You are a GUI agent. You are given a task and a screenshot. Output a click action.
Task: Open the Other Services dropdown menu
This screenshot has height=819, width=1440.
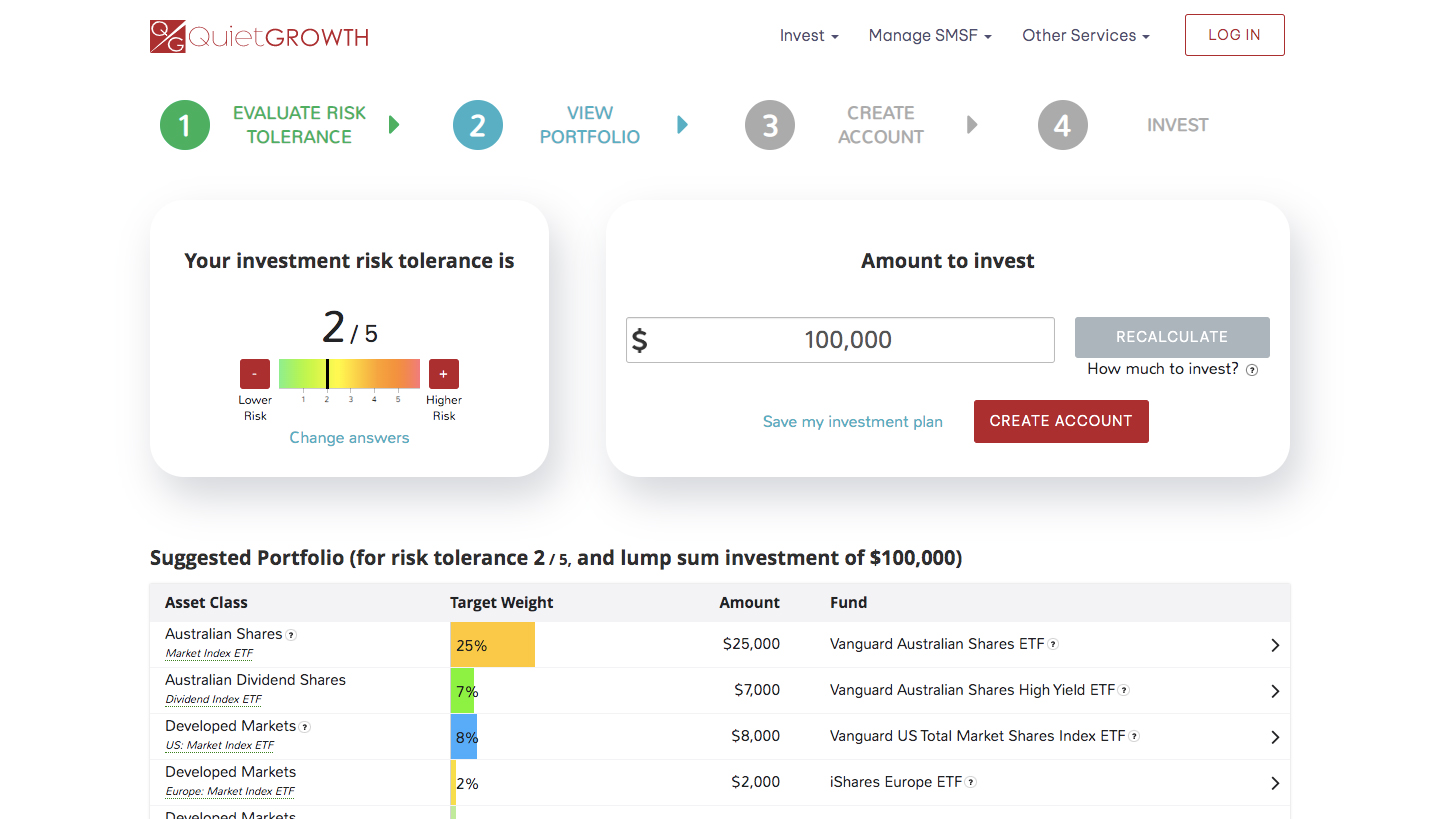[1086, 35]
